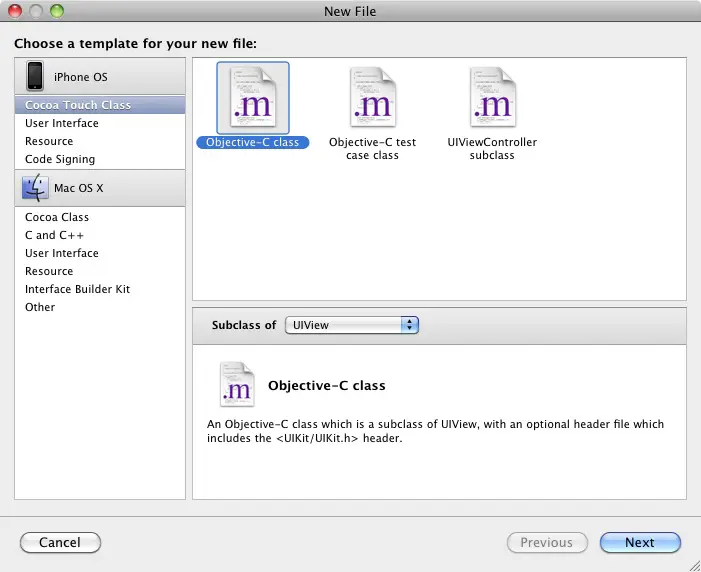Click the Objective-C test case class label
This screenshot has width=701, height=572.
click(372, 148)
